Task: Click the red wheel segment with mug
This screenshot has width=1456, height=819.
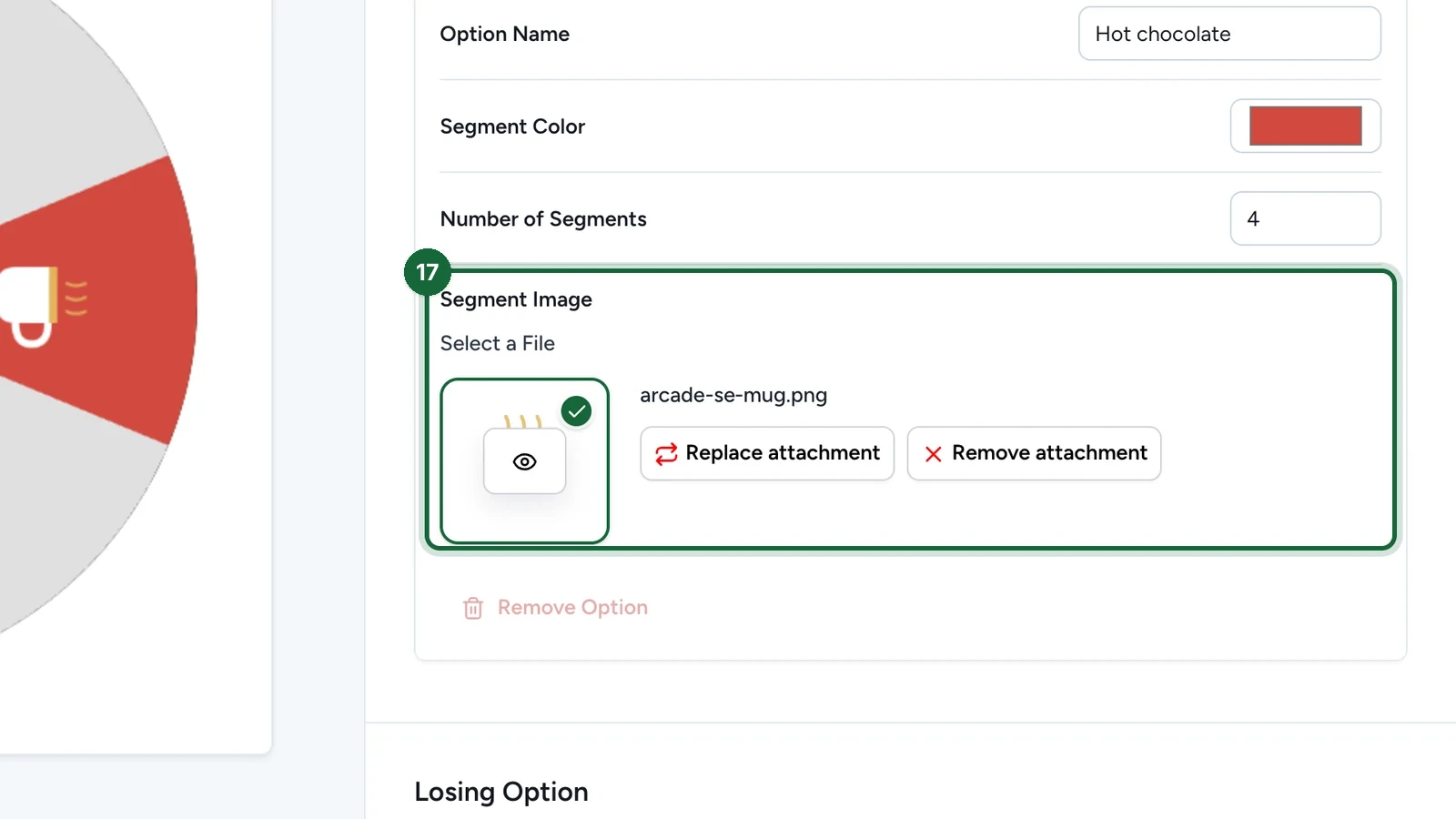Action: coord(100,300)
